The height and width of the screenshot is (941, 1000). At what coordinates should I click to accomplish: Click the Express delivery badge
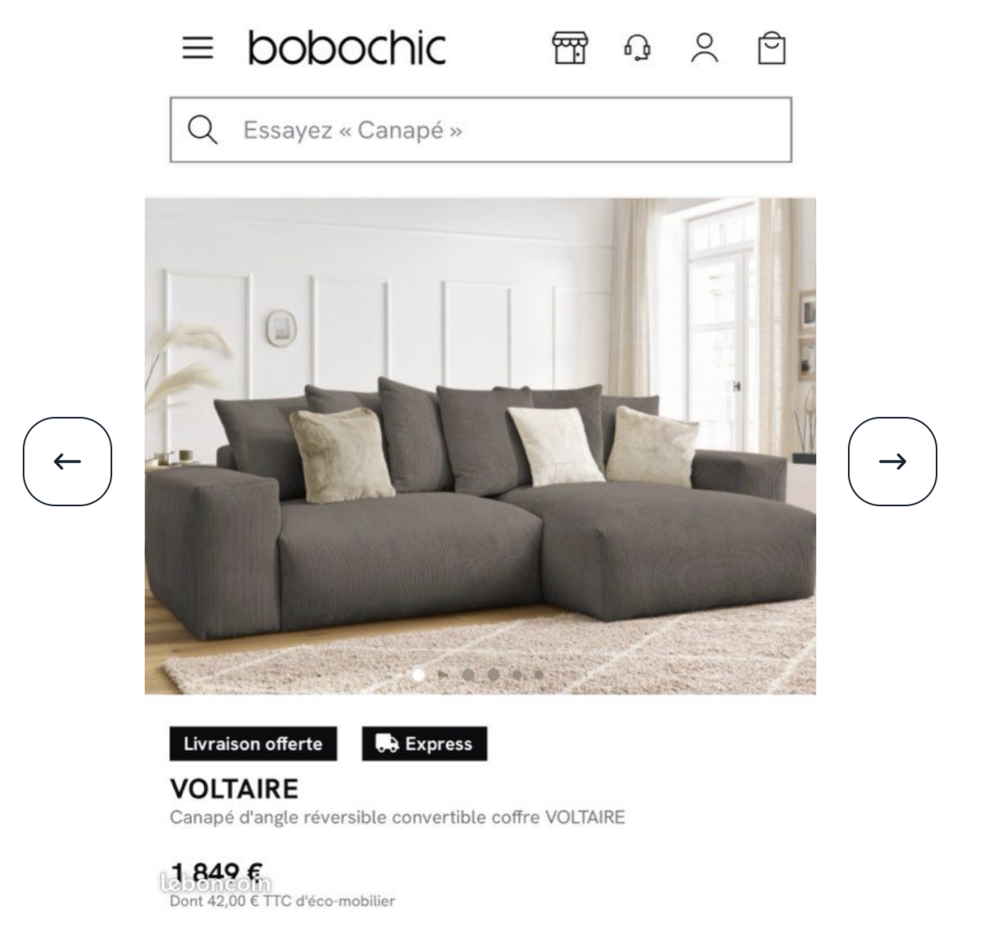(x=425, y=744)
